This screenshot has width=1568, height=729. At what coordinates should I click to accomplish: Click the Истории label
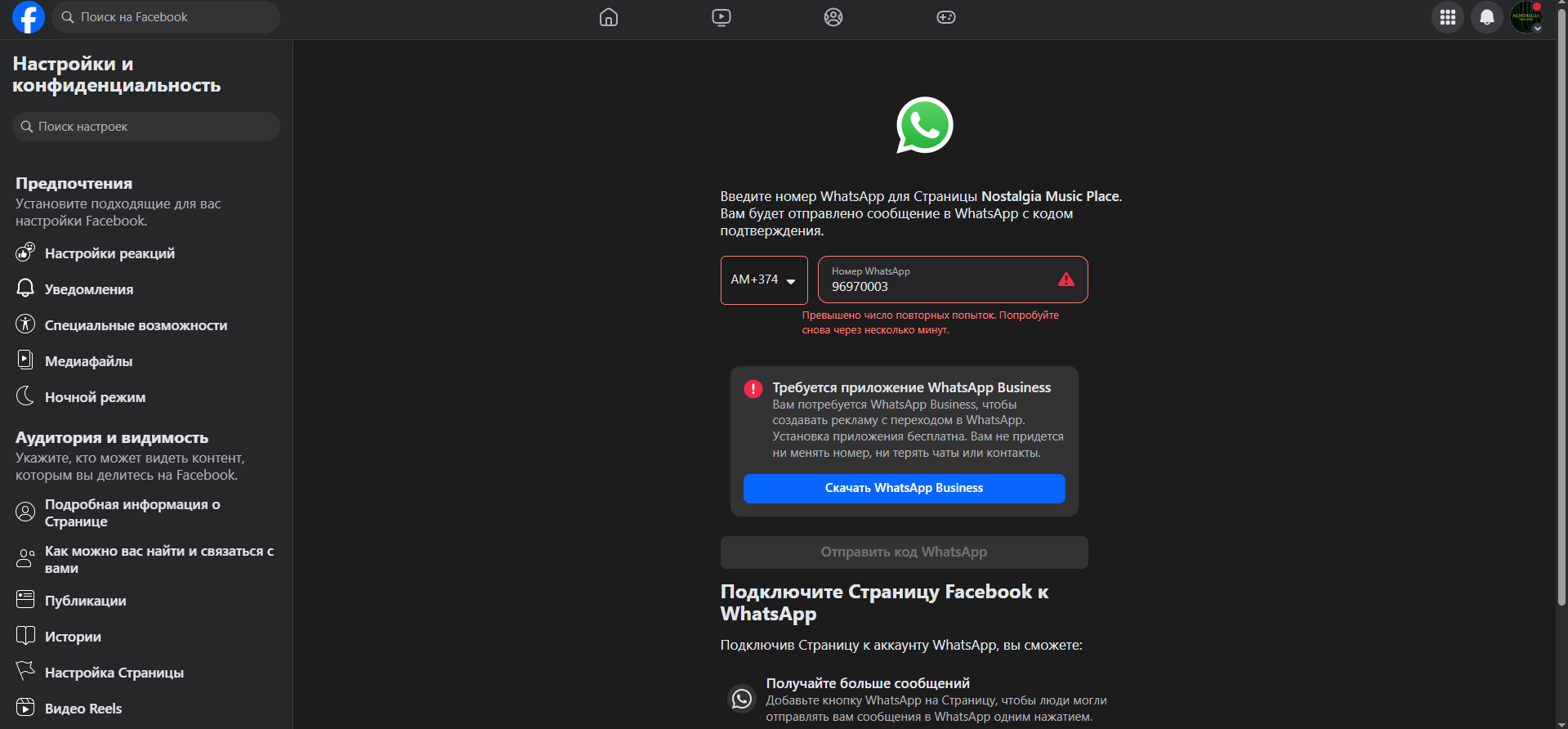[x=73, y=637]
